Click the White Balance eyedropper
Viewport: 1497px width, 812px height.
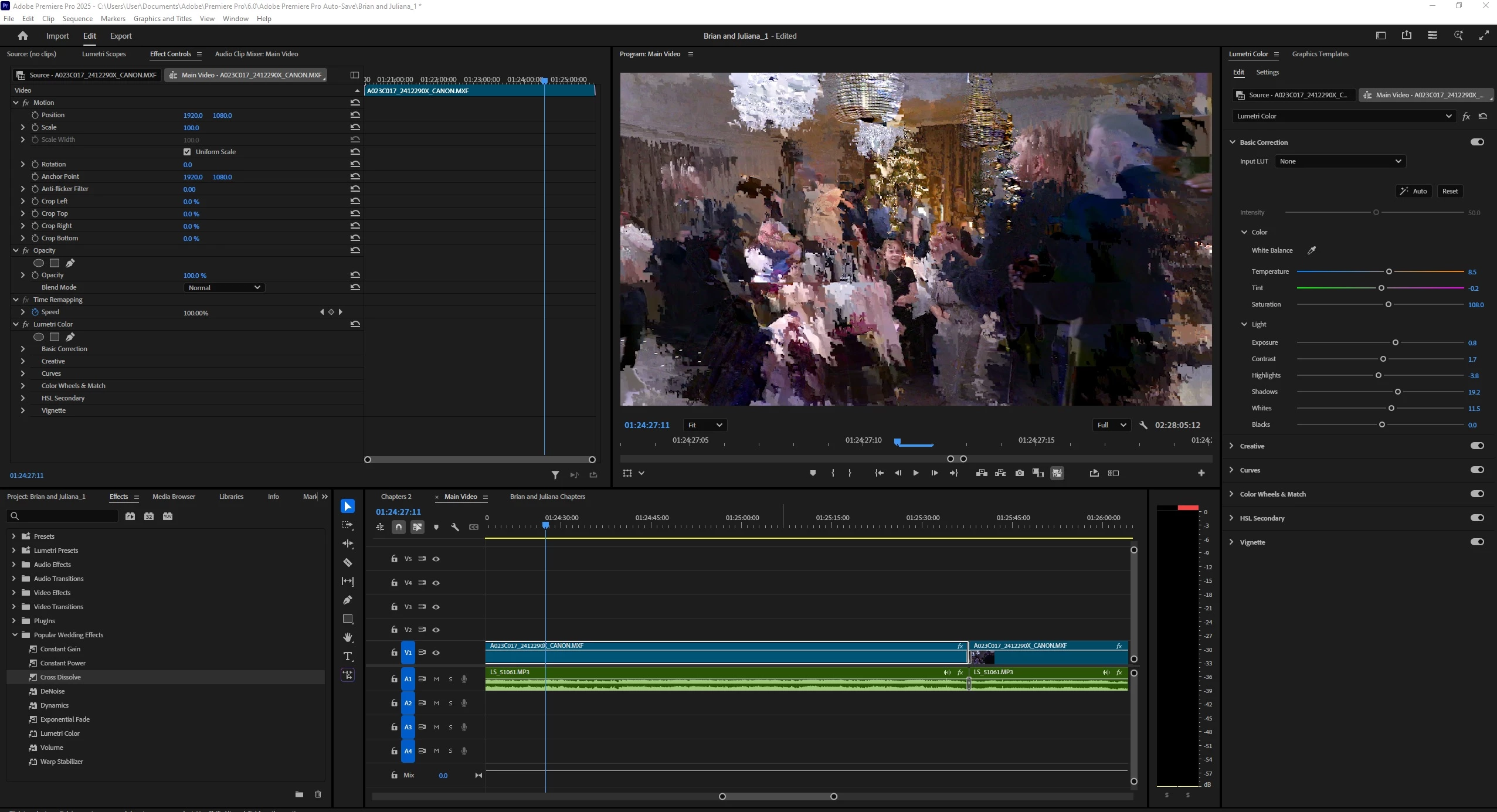coord(1312,250)
